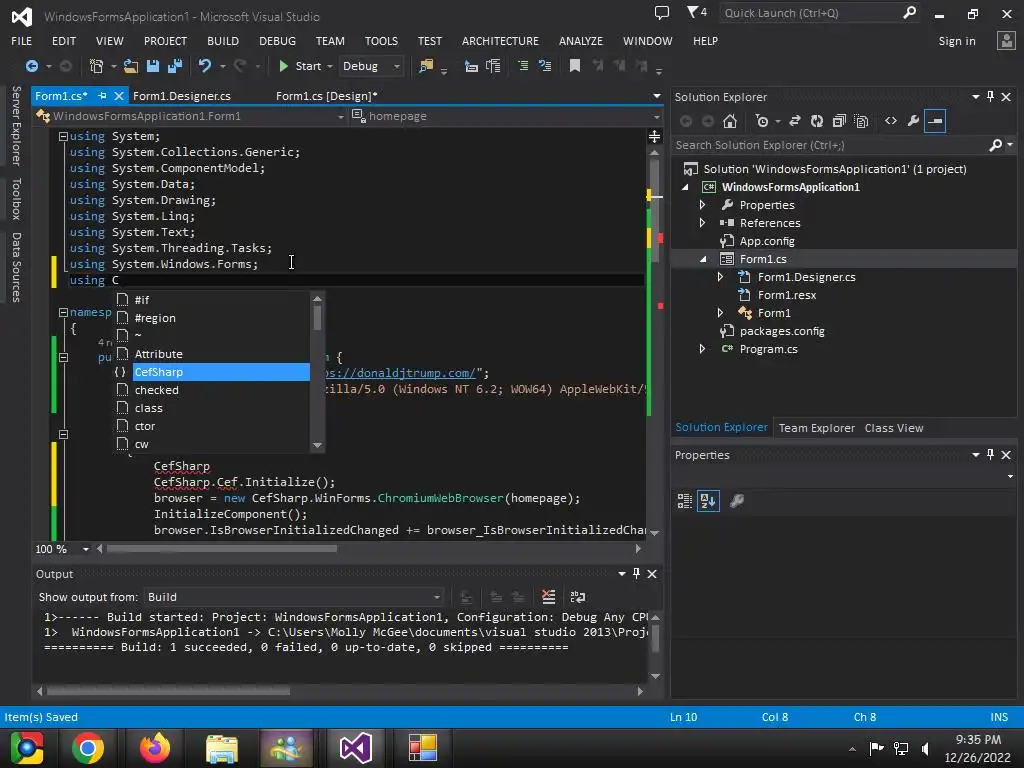Click the Comment Out Selected Lines icon
The width and height of the screenshot is (1024, 768).
(x=522, y=66)
